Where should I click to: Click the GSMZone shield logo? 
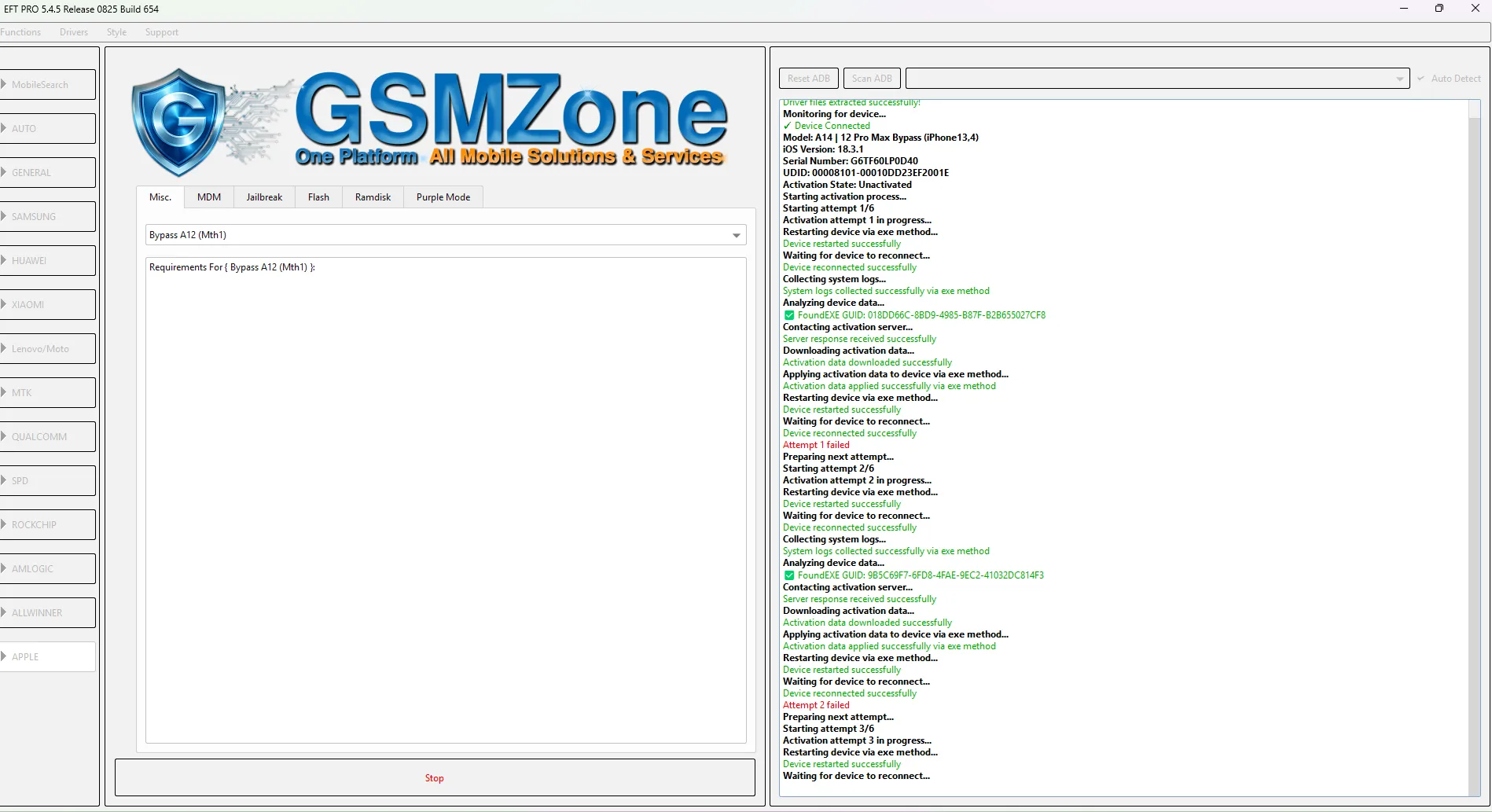click(180, 123)
